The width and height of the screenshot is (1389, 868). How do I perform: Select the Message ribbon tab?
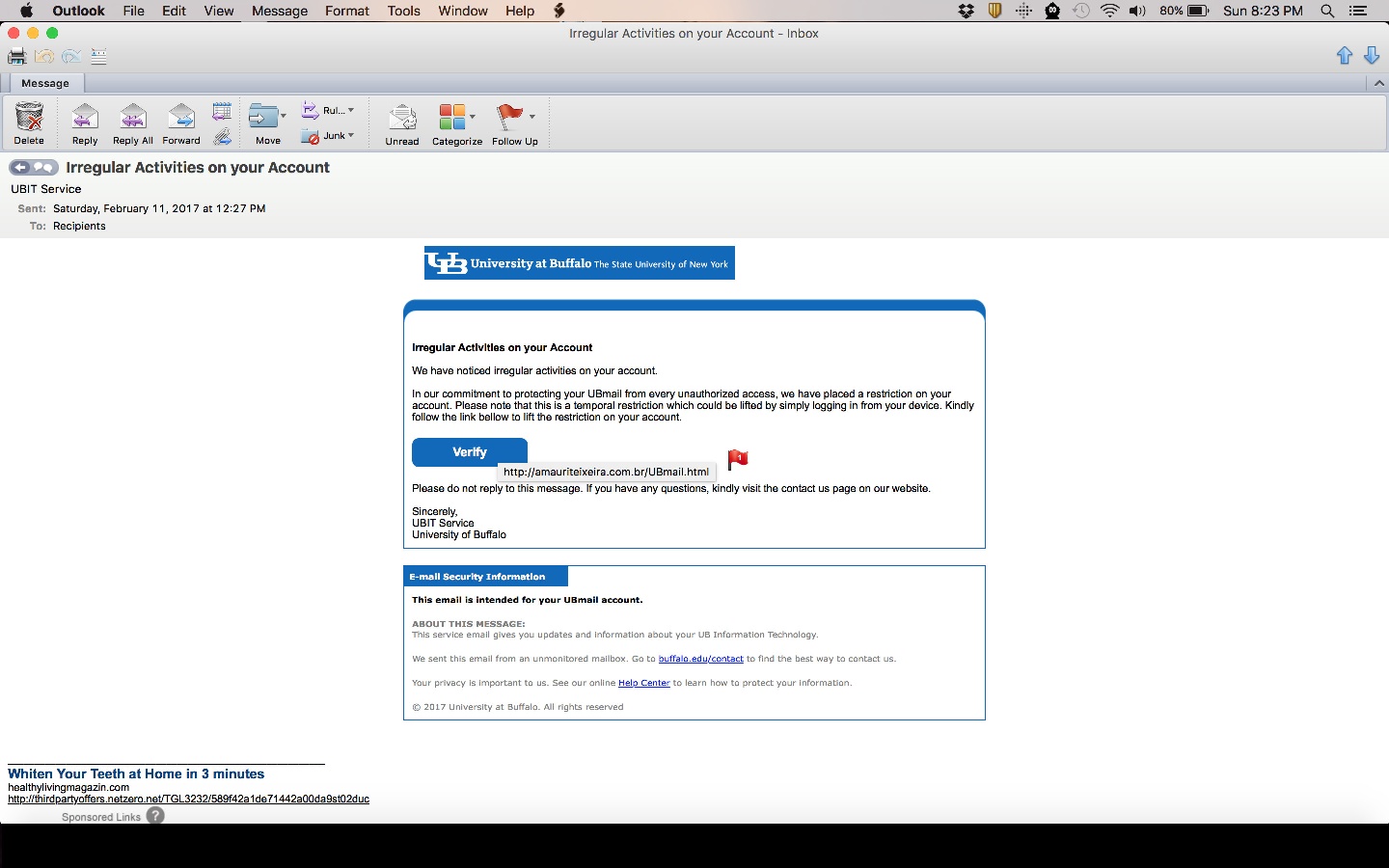(45, 83)
